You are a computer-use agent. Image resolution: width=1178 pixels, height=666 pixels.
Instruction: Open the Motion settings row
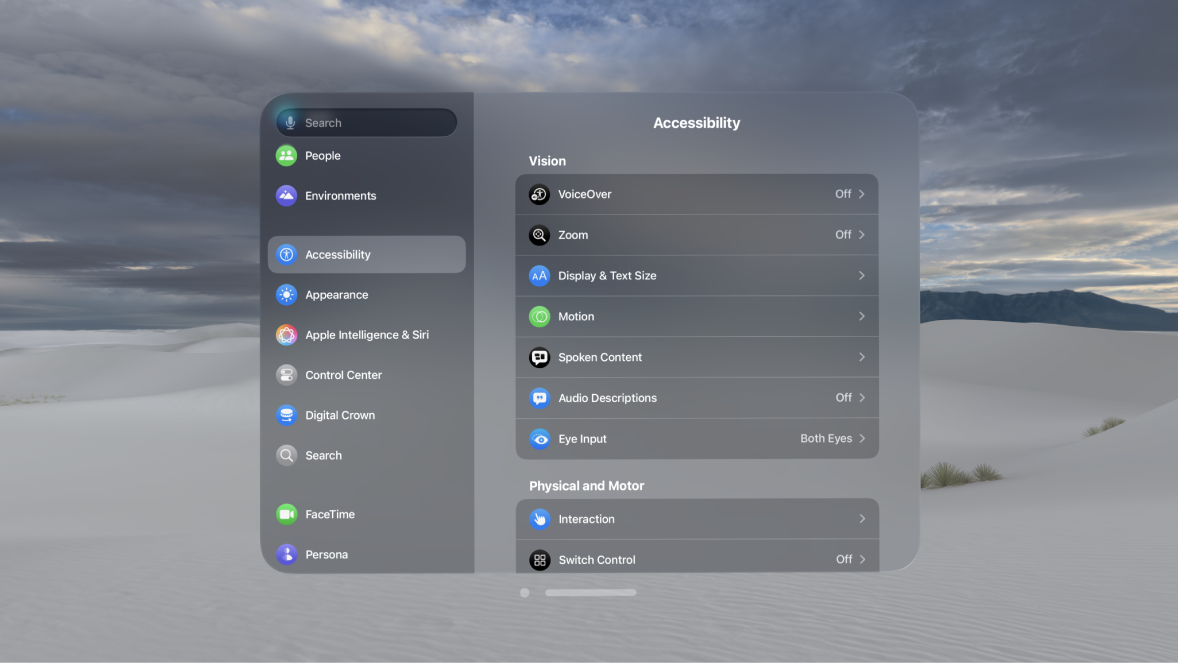(697, 316)
